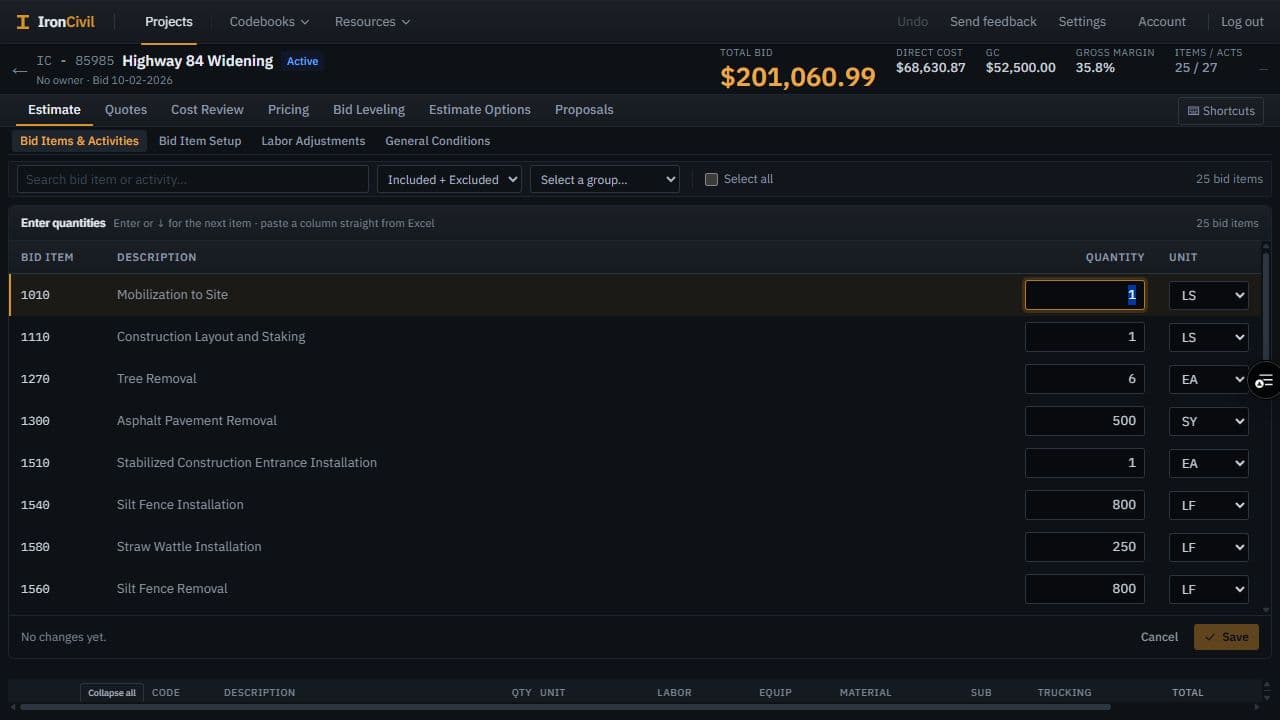The height and width of the screenshot is (720, 1280).
Task: Click the Straw Wattle Installation quantity field
Action: pyautogui.click(x=1085, y=547)
